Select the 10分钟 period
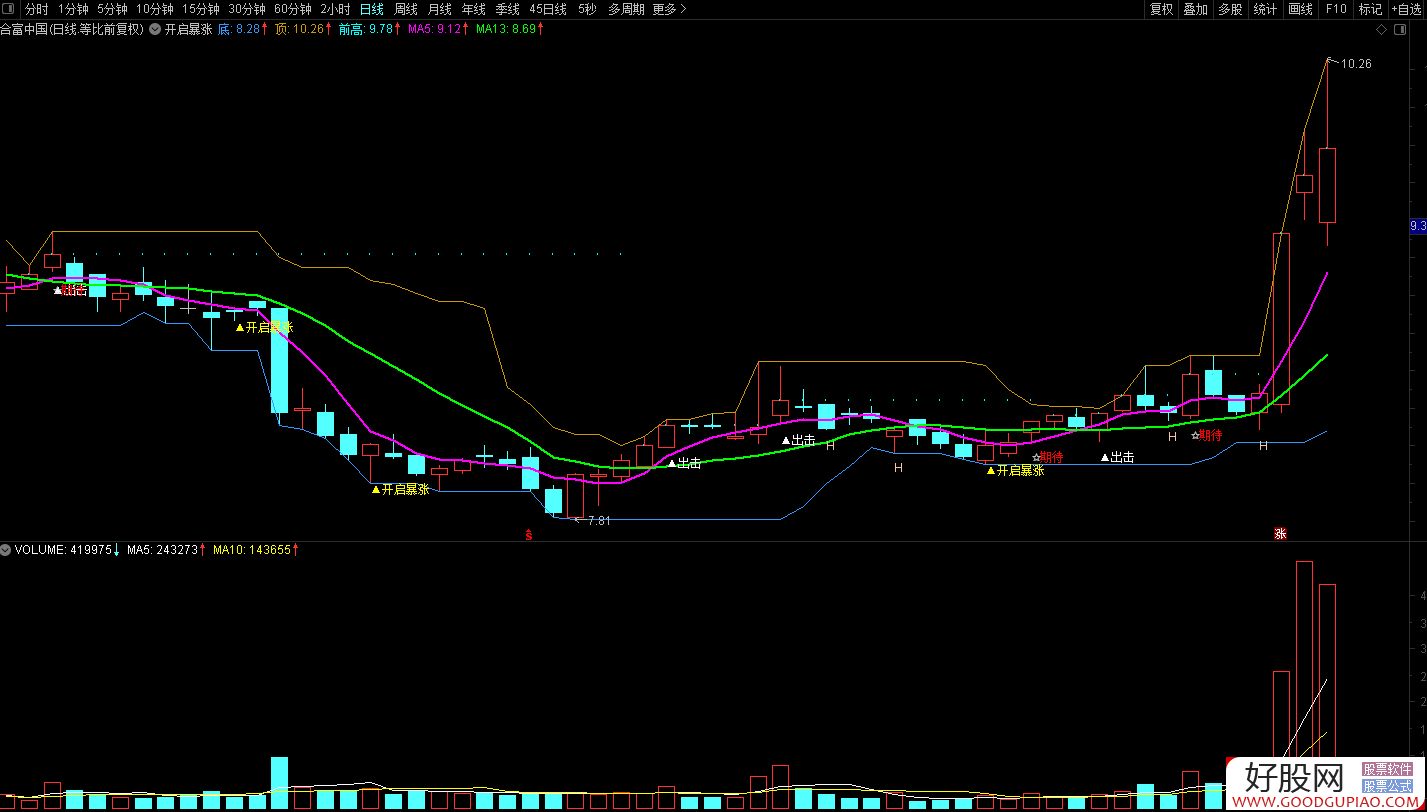Viewport: 1427px width, 812px height. (154, 9)
